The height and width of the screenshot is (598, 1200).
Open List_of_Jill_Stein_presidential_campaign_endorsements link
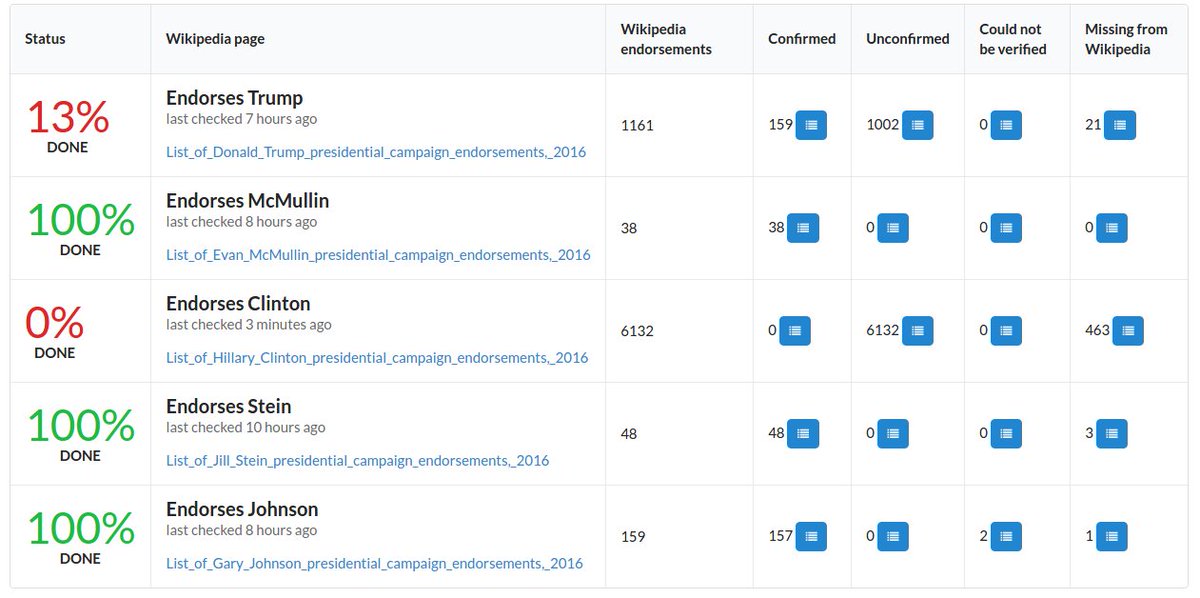point(357,461)
